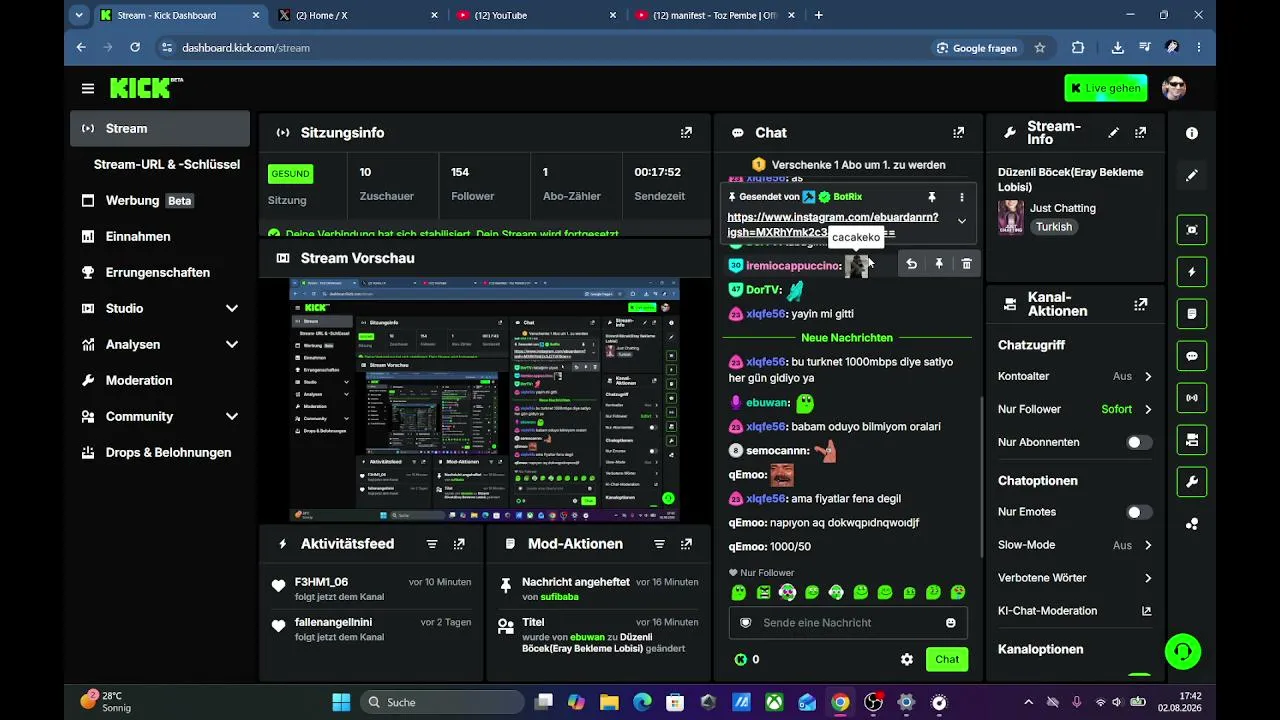Select Stream in the sidebar
This screenshot has width=1280, height=720.
click(x=160, y=128)
